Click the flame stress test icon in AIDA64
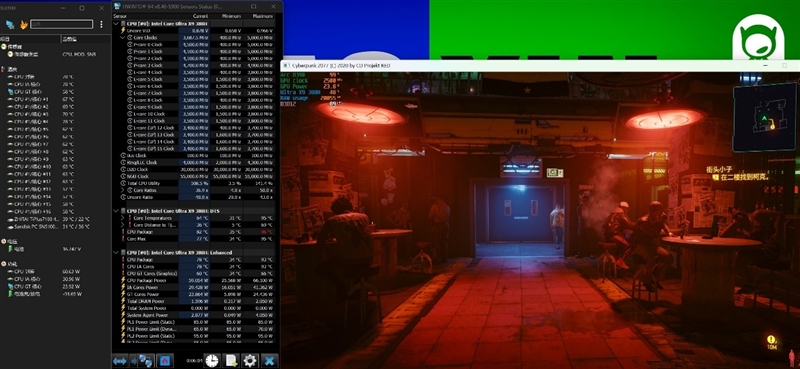This screenshot has height=369, width=800. coord(23,24)
